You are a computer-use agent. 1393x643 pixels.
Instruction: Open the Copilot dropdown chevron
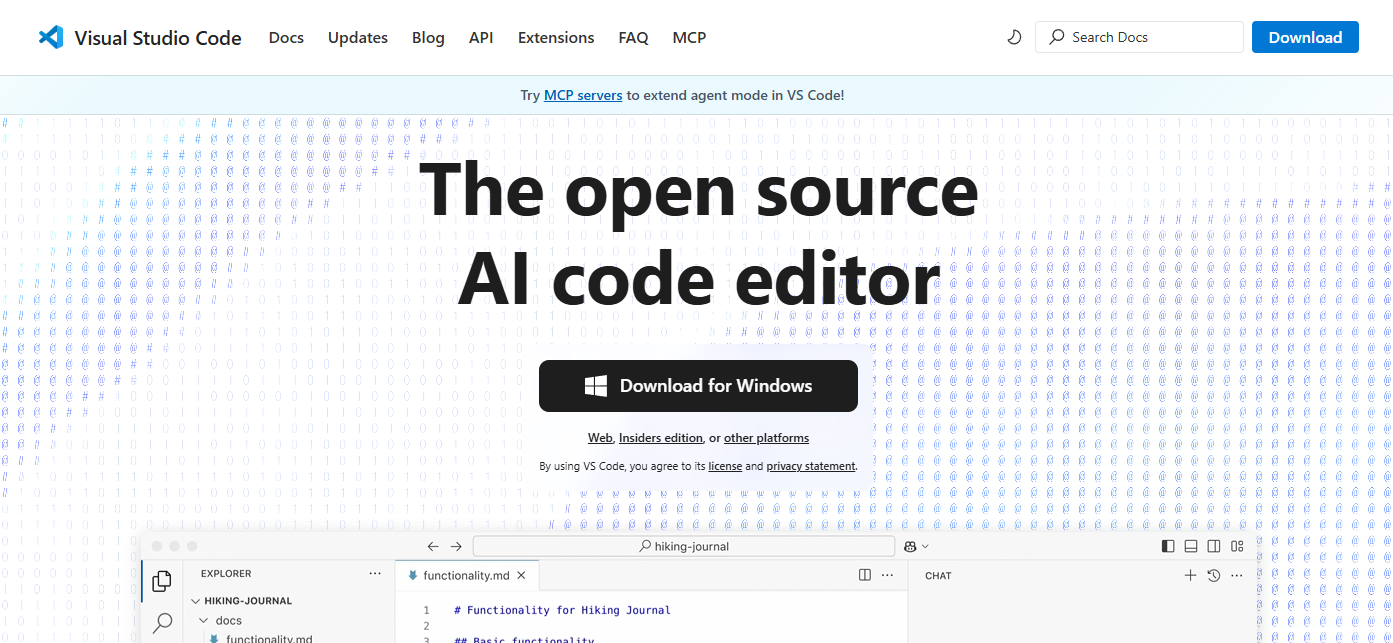[925, 546]
